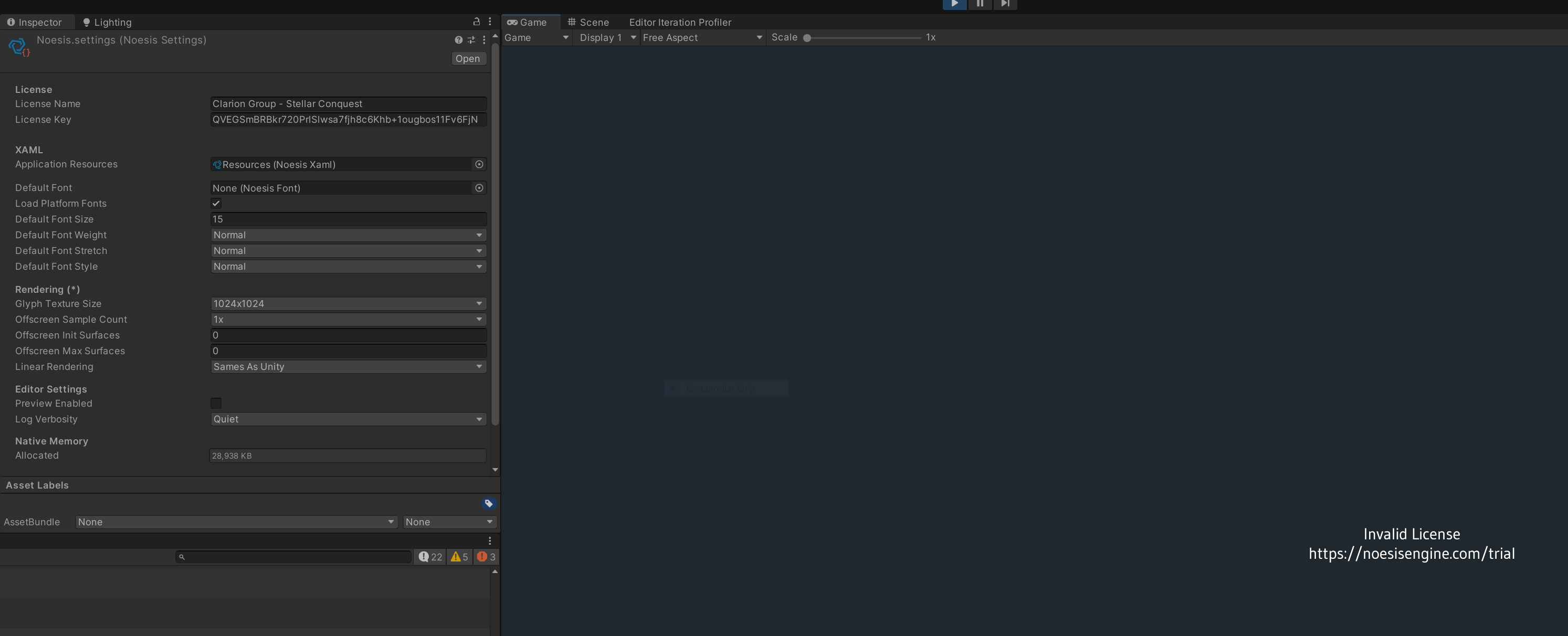
Task: Click the Editor Settings section header
Action: point(51,389)
